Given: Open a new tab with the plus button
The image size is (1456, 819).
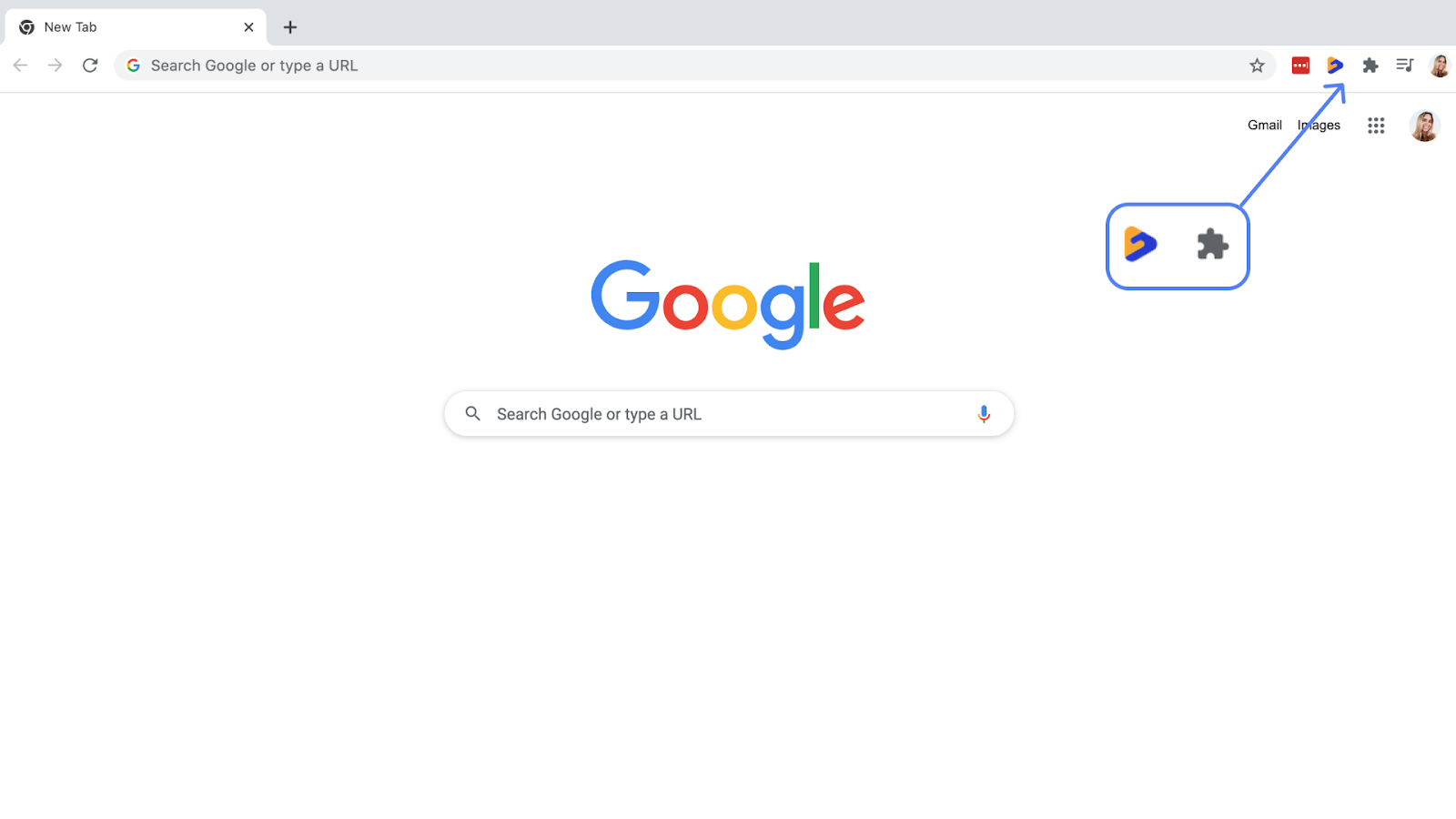Looking at the screenshot, I should click(290, 27).
